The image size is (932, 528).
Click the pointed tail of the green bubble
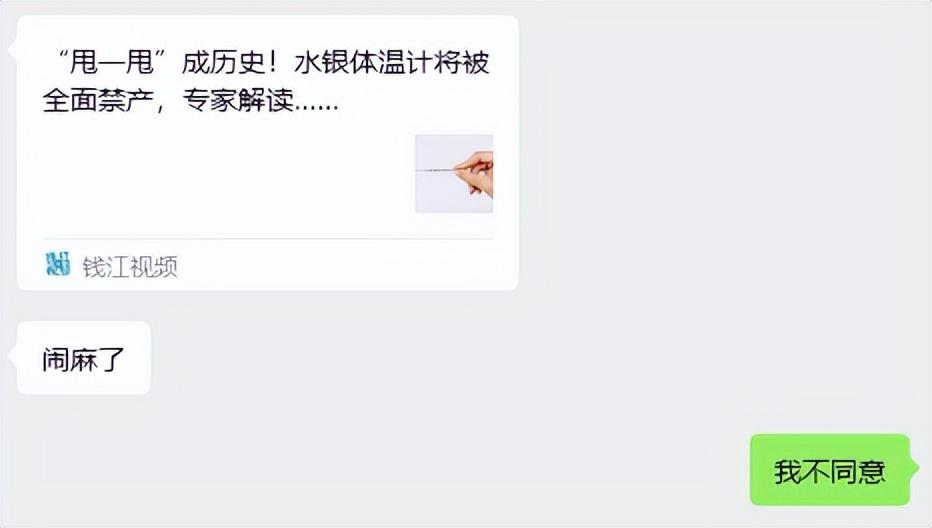(915, 467)
